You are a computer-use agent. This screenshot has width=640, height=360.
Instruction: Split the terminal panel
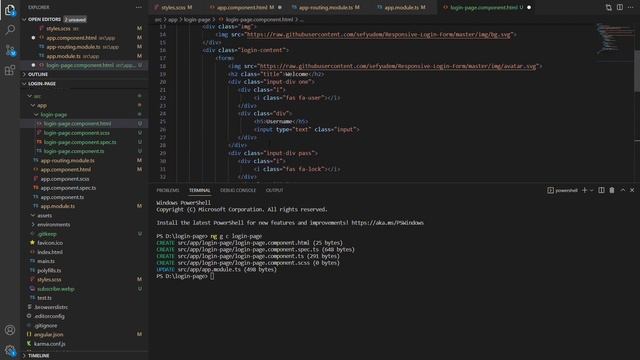[x=601, y=190]
